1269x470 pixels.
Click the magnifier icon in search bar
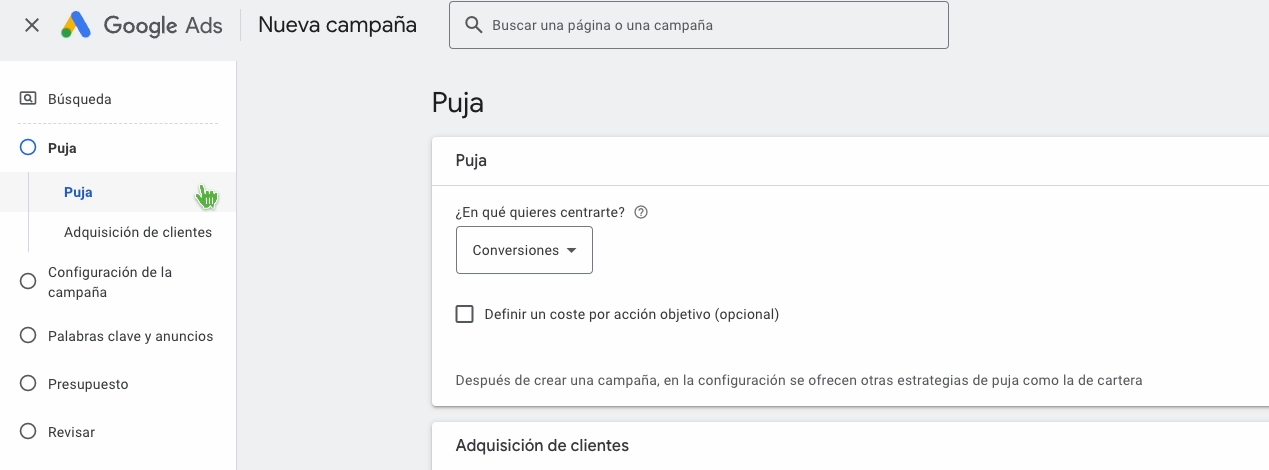click(x=473, y=25)
